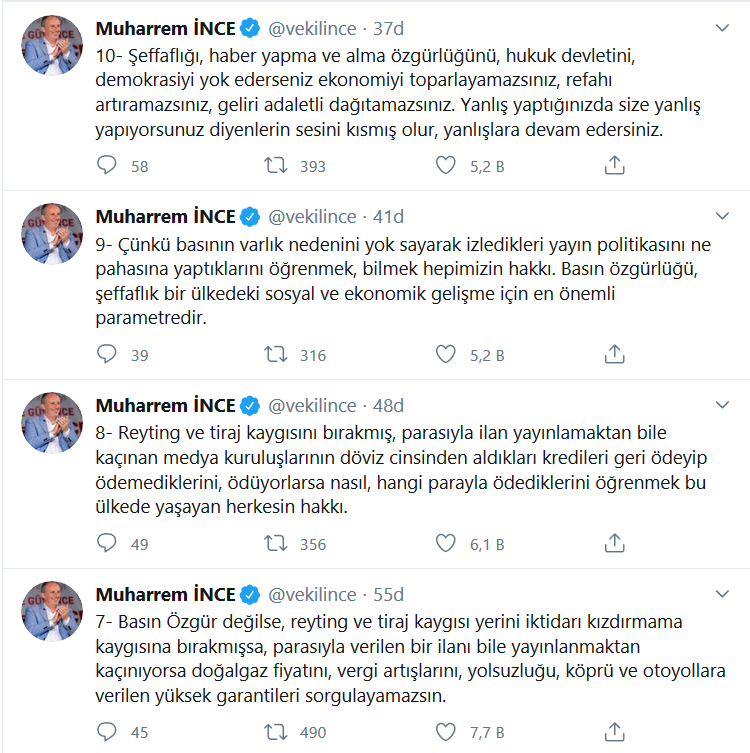Like the tweet beginning with 9- Çünkü basının

pos(445,354)
